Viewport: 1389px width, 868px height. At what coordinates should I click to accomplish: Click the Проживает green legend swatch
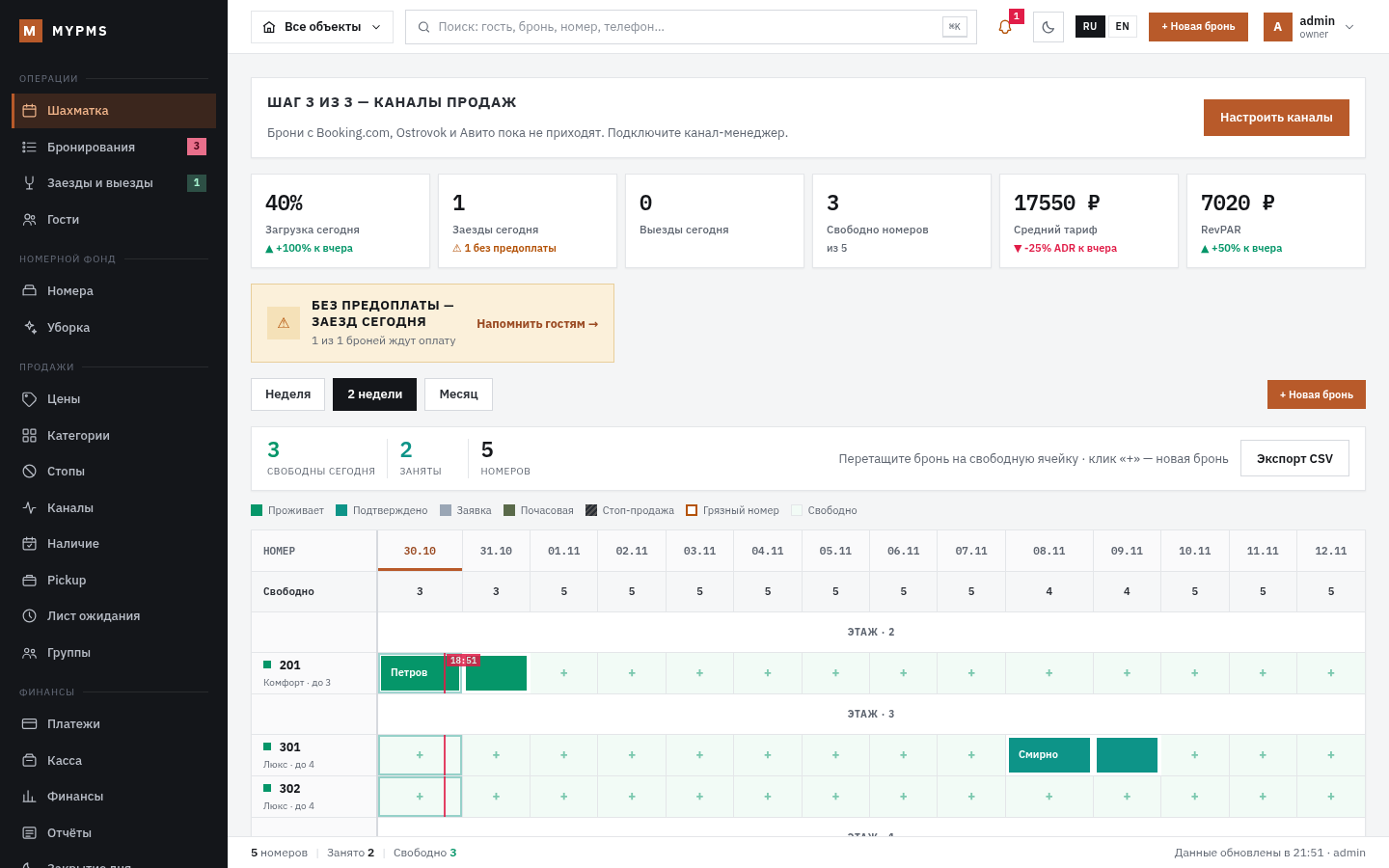257,510
